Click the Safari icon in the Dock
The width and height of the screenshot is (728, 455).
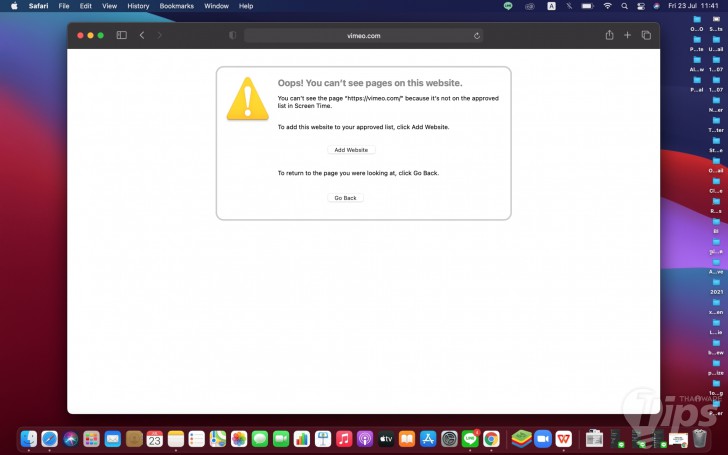click(50, 438)
